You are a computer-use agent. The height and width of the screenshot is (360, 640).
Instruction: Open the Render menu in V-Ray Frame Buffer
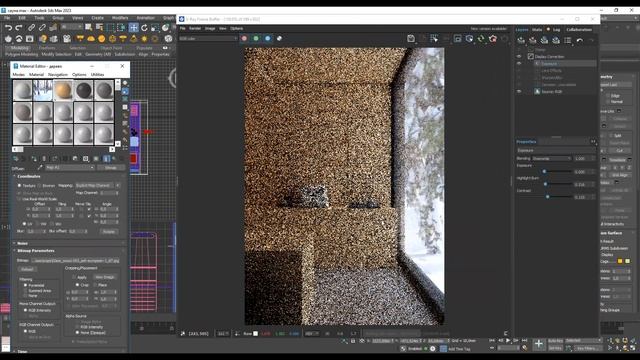click(195, 29)
